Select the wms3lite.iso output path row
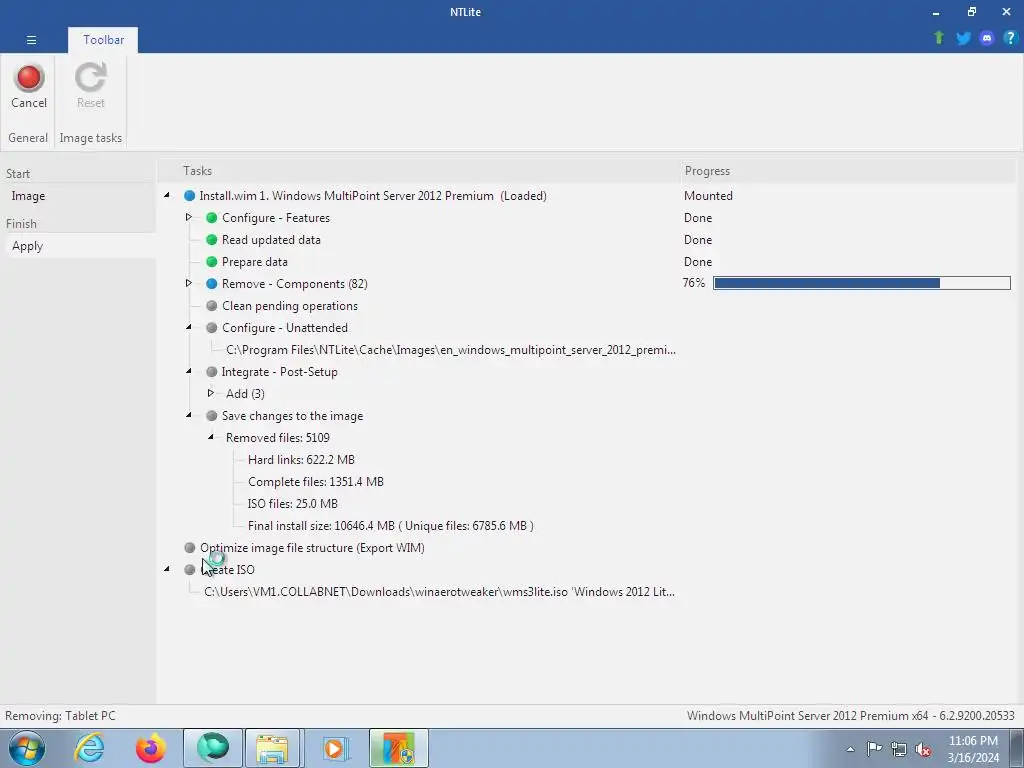1024x768 pixels. click(x=439, y=592)
